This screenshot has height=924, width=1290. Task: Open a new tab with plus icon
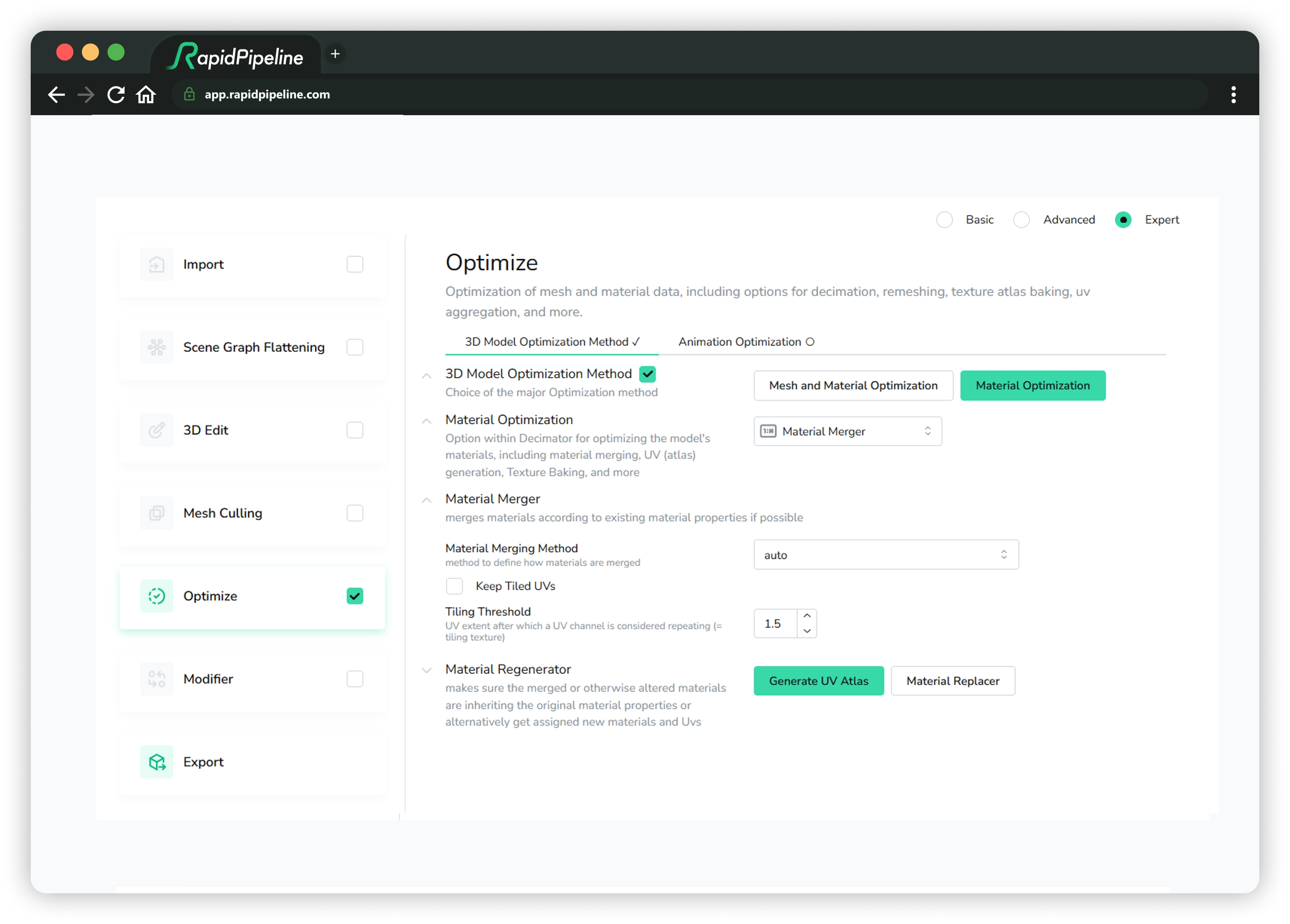[336, 54]
